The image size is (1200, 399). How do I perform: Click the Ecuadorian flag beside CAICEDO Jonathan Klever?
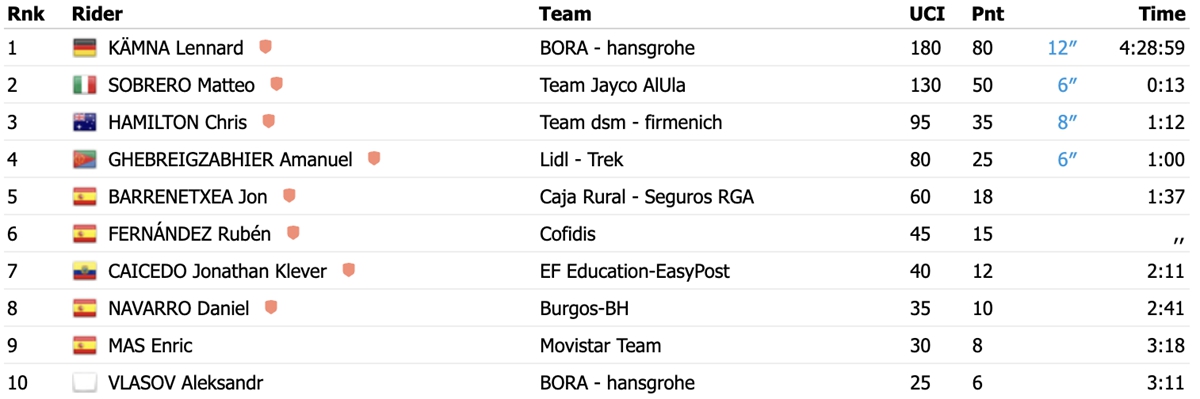[84, 271]
